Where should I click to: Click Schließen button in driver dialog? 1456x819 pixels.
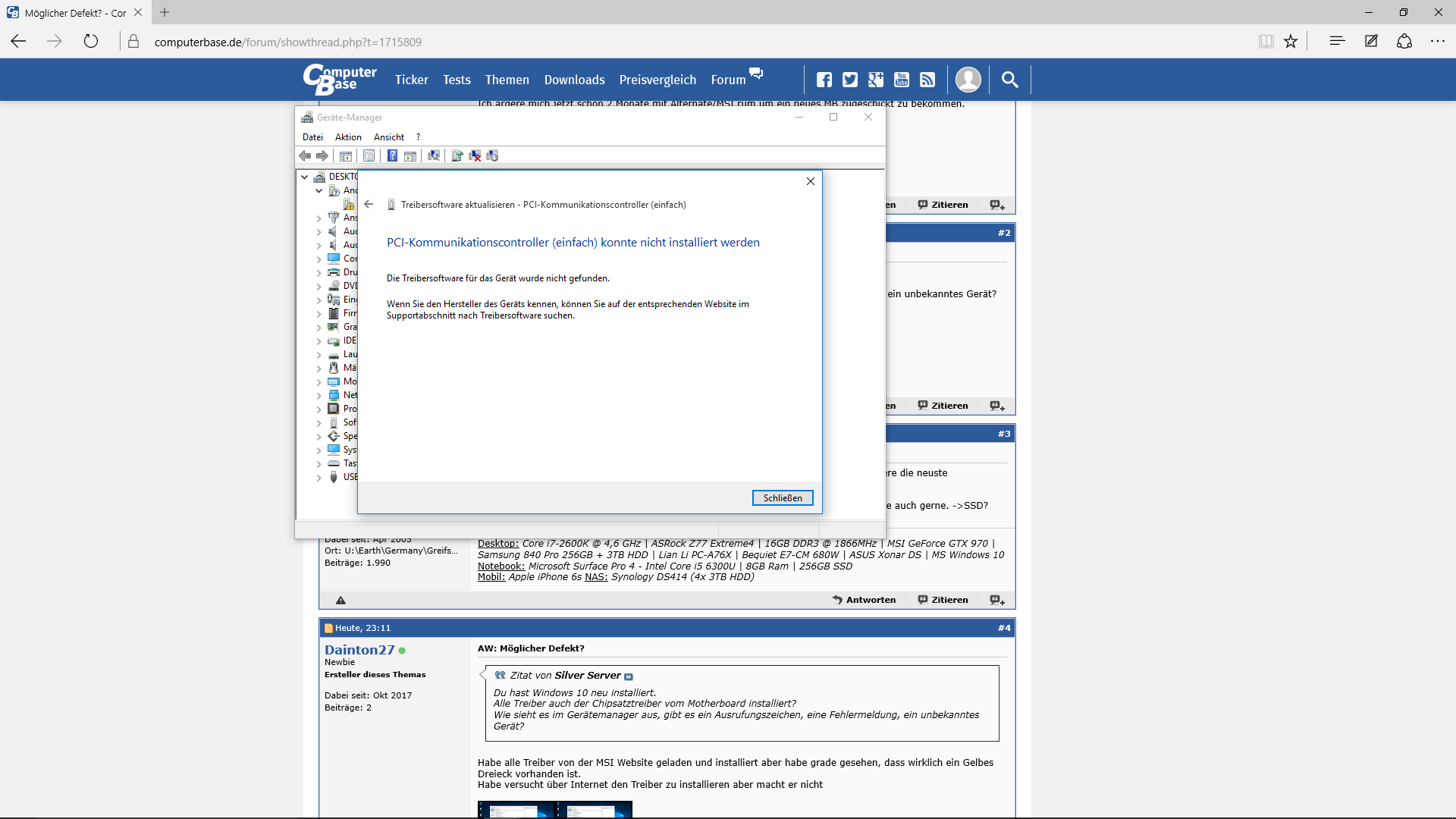tap(783, 498)
